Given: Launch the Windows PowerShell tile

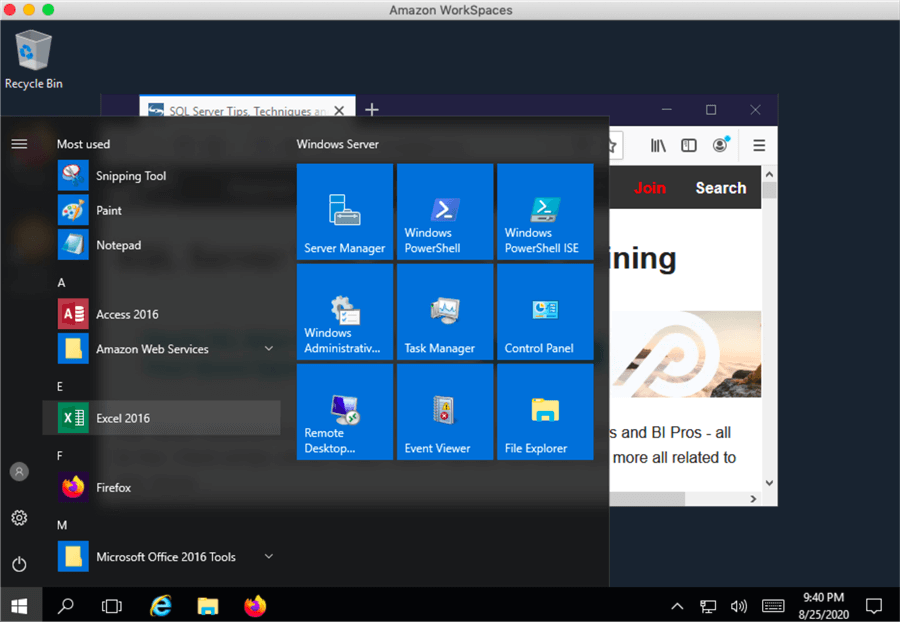Looking at the screenshot, I should point(445,211).
